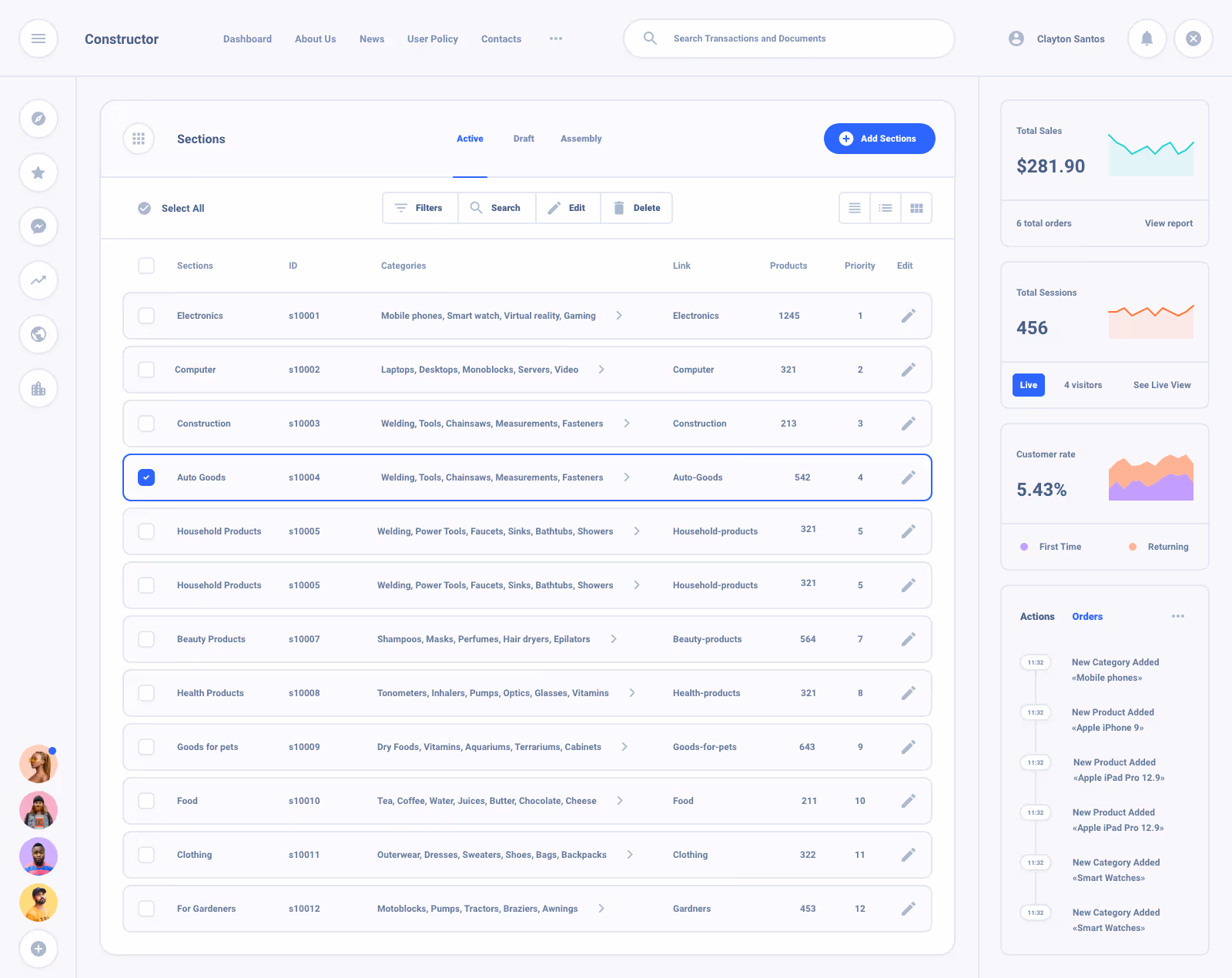Screen dimensions: 1232x978
Task: Click the Add Sections button
Action: [x=879, y=139]
